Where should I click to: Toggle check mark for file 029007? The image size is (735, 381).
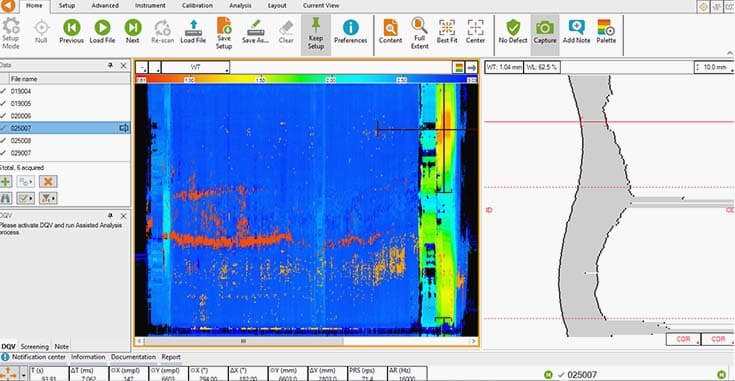pyautogui.click(x=3, y=153)
